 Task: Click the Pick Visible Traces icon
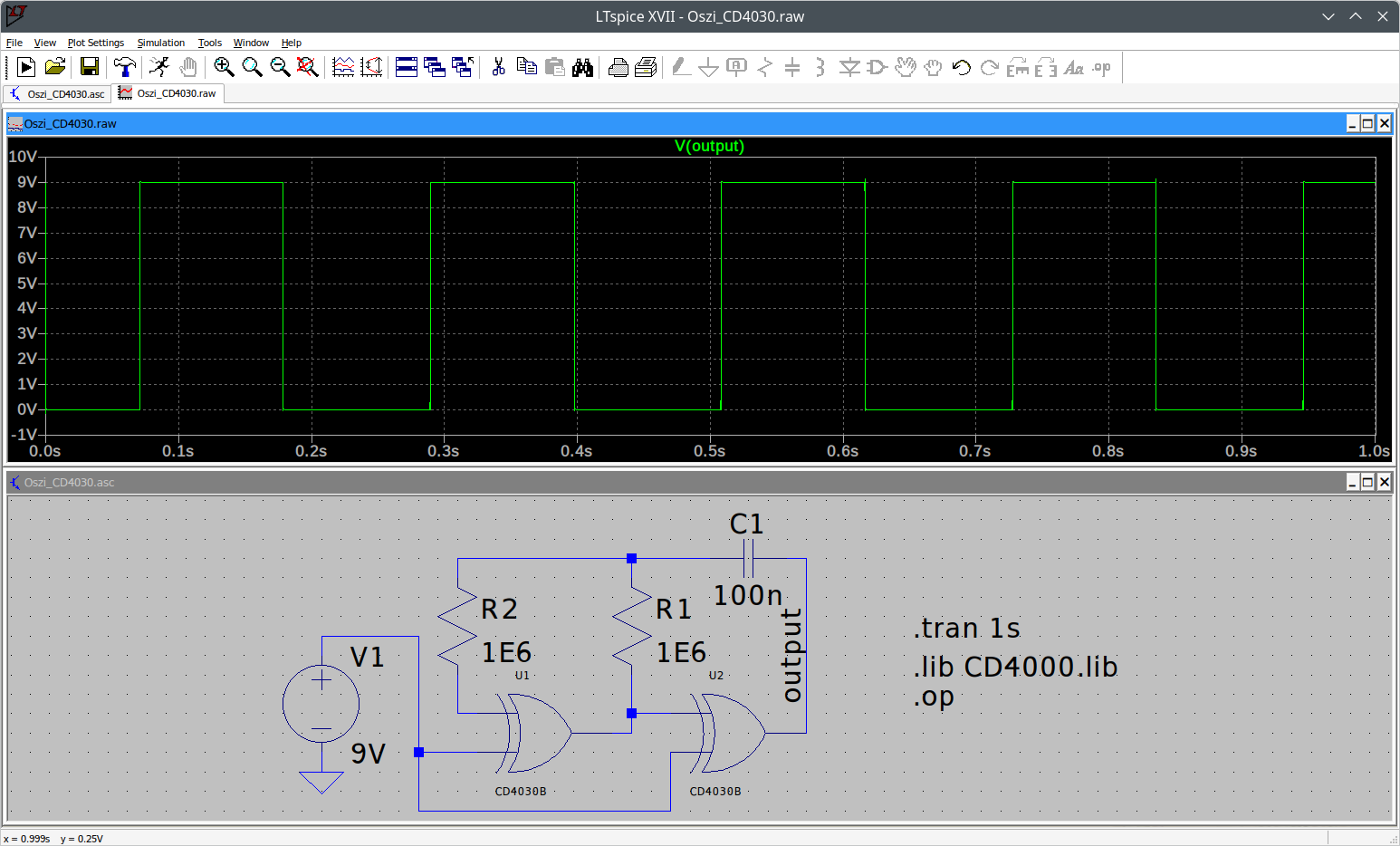pos(343,67)
